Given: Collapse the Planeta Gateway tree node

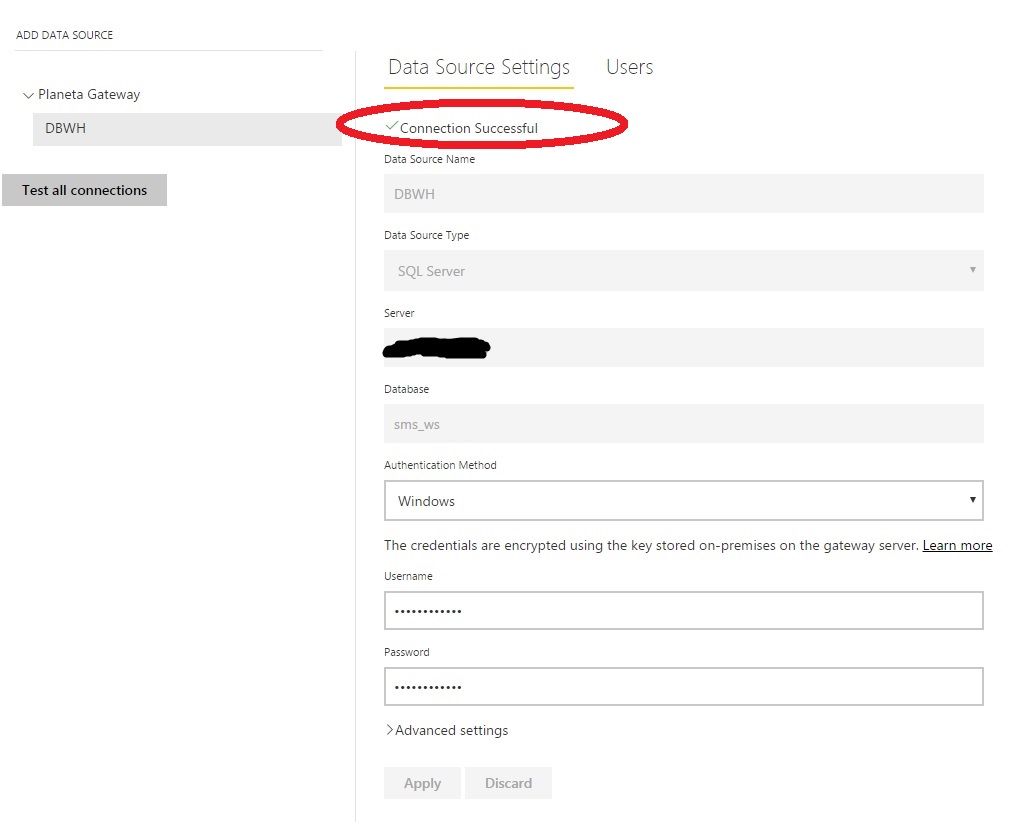Looking at the screenshot, I should 28,96.
